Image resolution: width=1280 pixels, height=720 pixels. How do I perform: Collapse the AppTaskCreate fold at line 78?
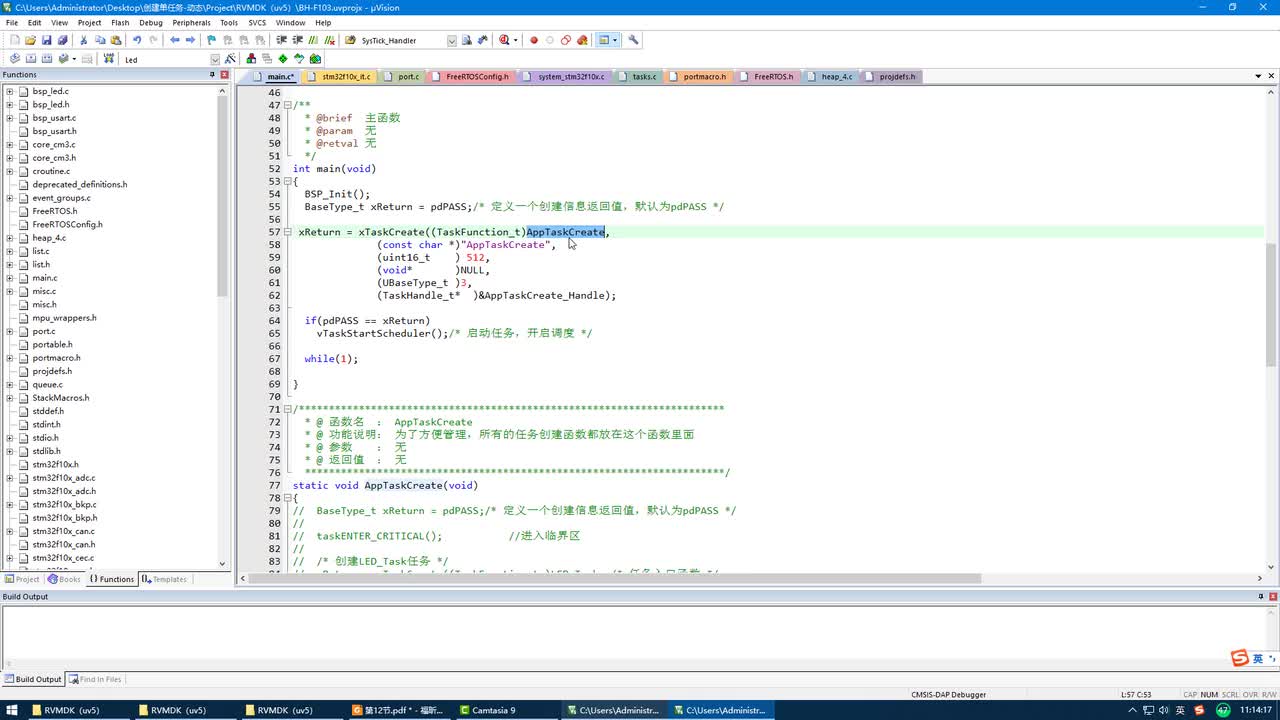(x=288, y=498)
